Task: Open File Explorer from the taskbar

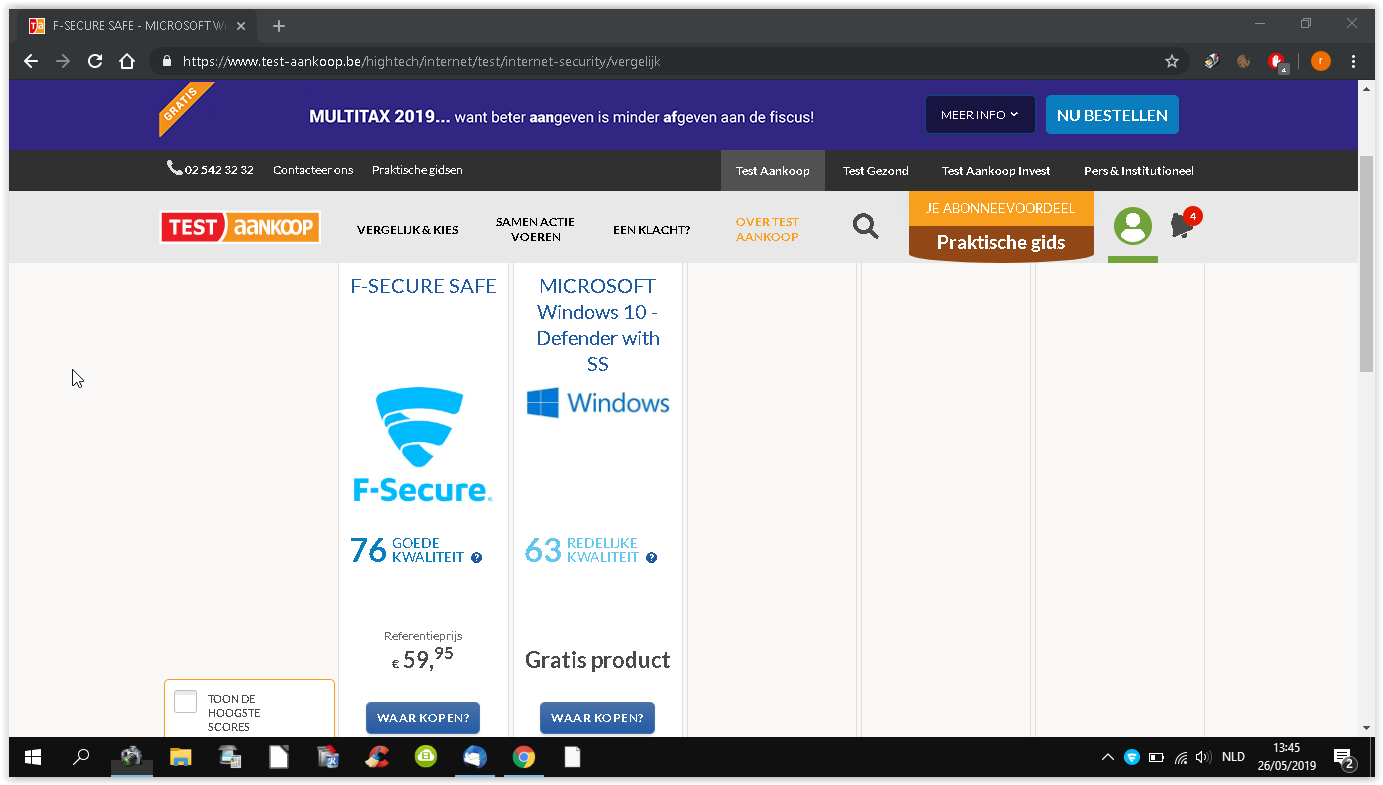Action: pos(180,757)
